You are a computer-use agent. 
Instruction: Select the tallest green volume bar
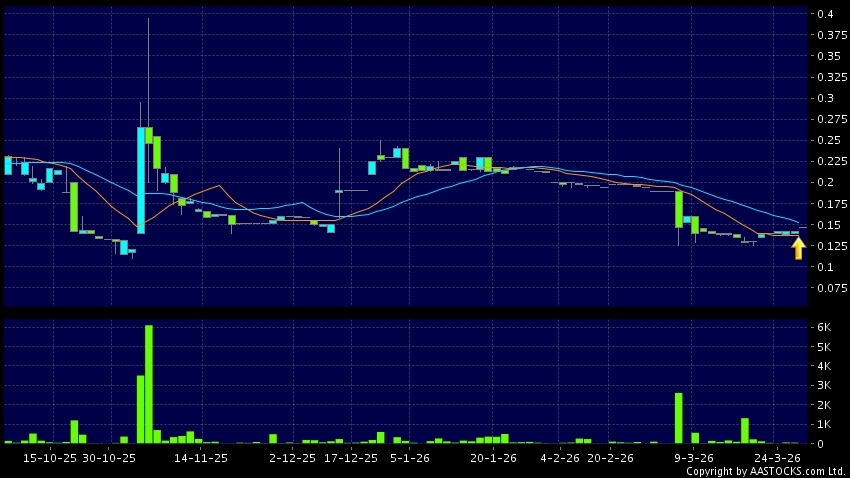pos(149,384)
